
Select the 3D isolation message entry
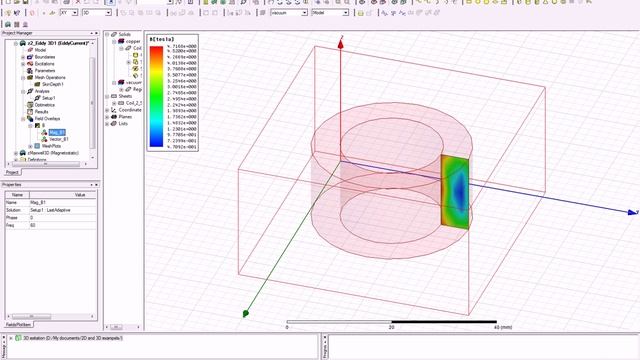[x=69, y=338]
